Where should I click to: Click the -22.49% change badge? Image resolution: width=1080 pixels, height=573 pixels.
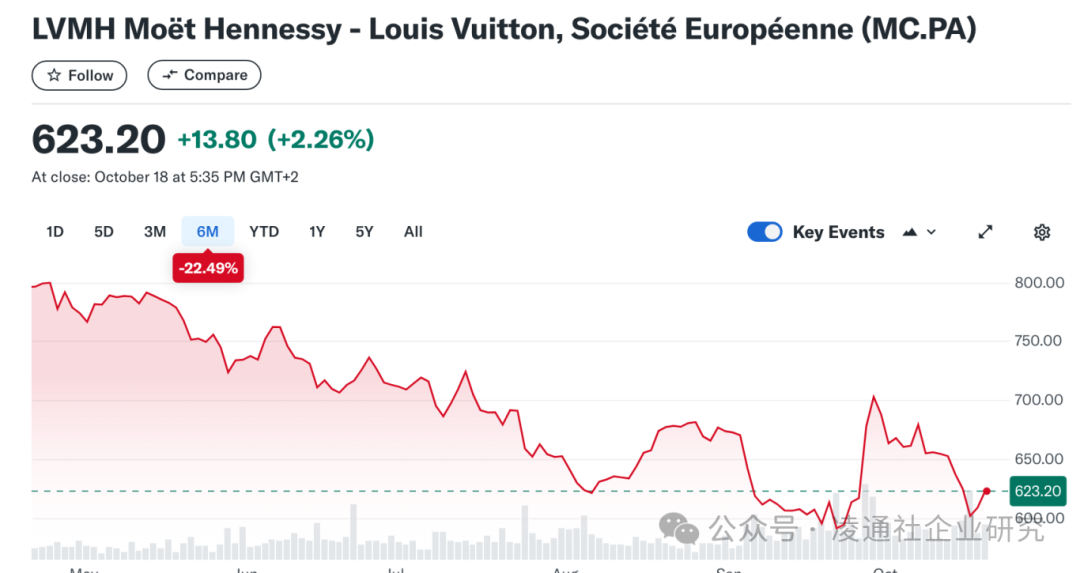click(x=207, y=268)
